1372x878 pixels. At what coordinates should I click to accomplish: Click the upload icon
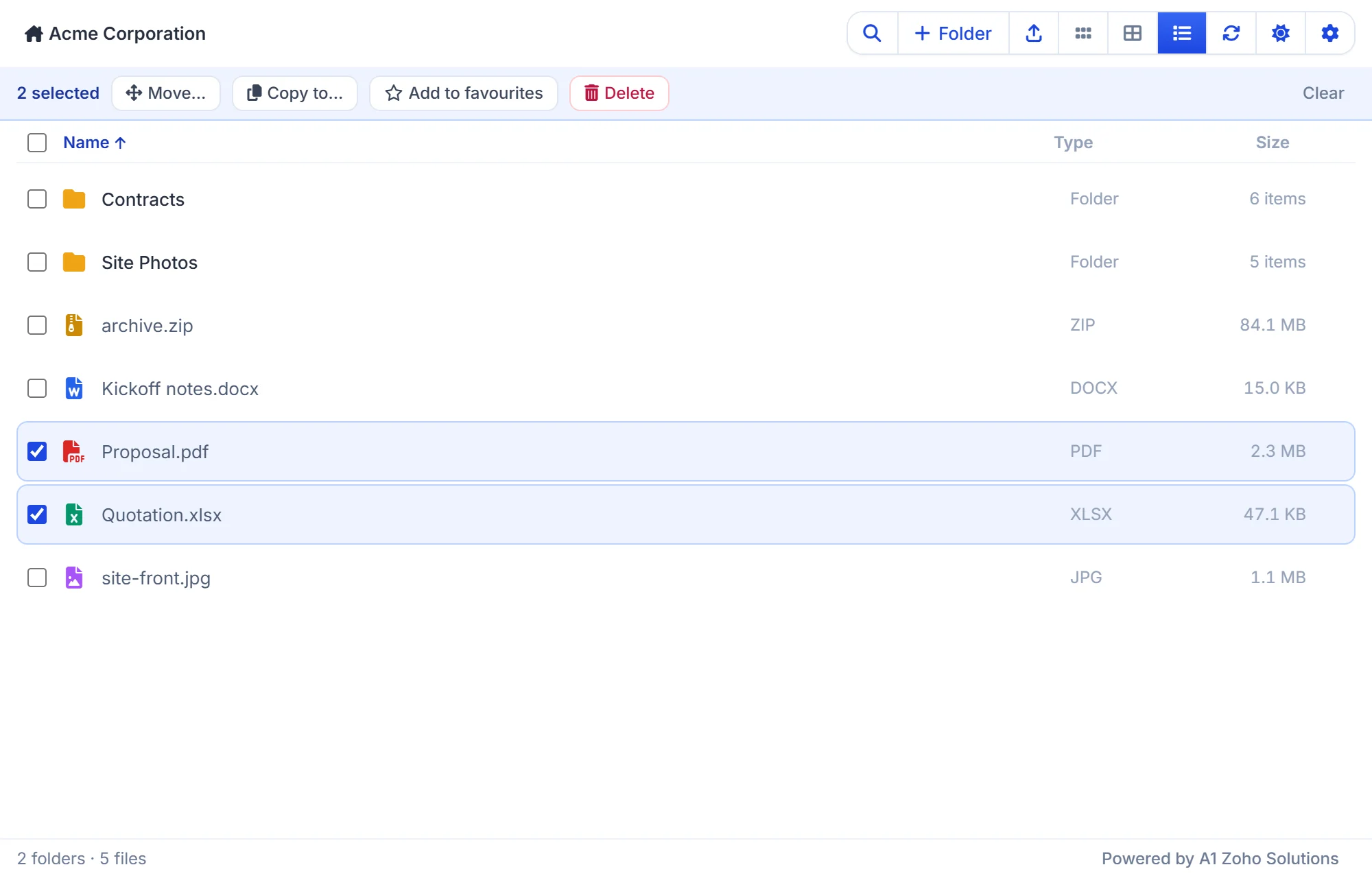pos(1034,33)
